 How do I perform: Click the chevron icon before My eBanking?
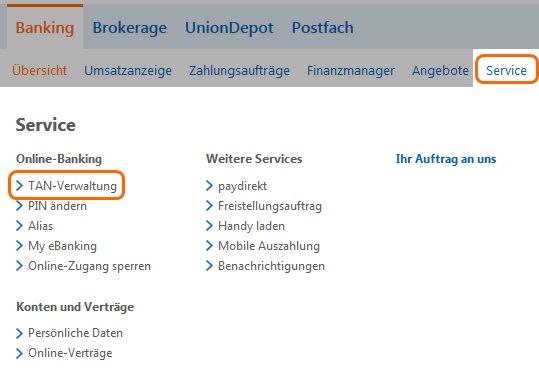20,246
